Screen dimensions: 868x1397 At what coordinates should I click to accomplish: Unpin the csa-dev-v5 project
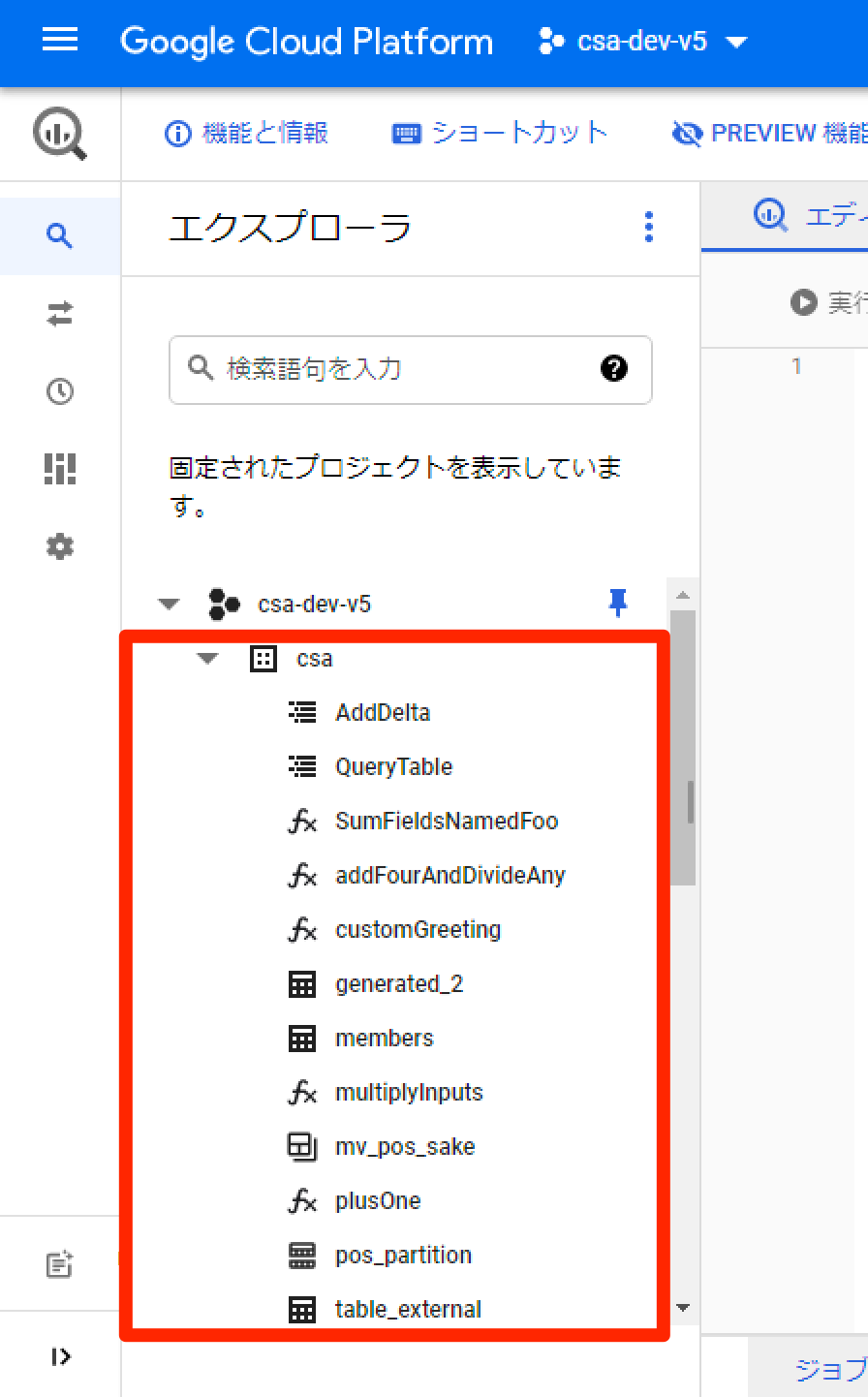pyautogui.click(x=617, y=603)
